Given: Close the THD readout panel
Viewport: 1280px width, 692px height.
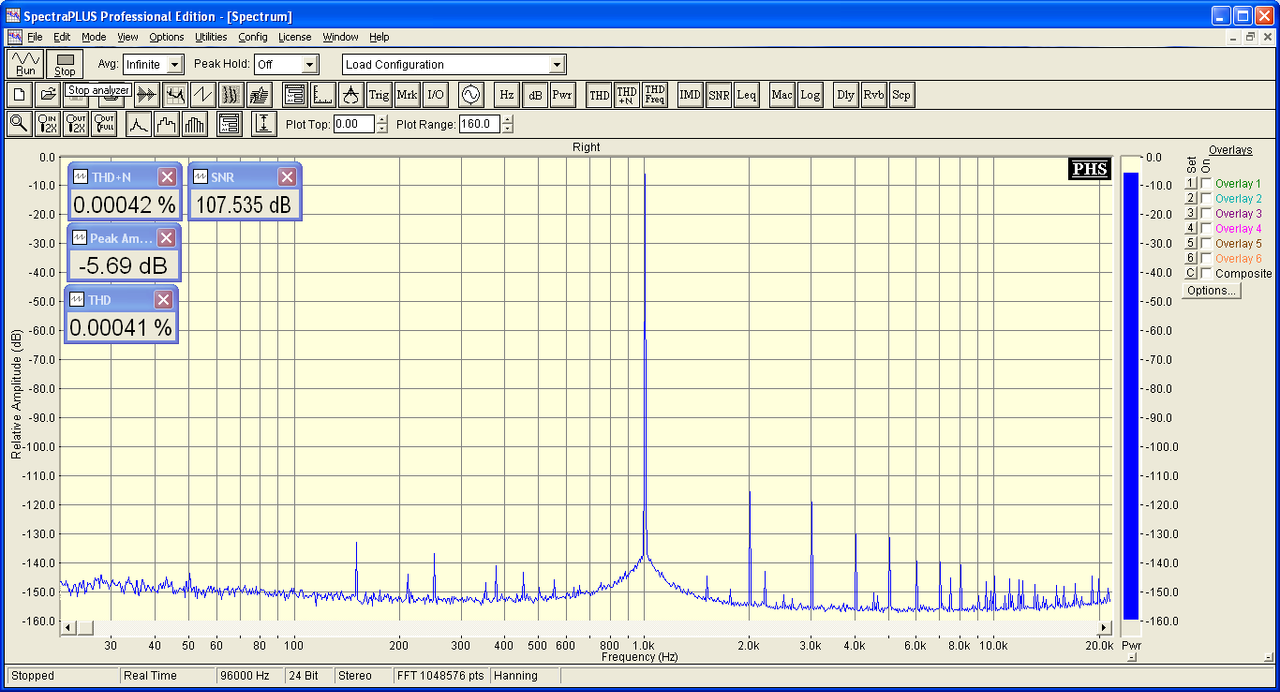Looking at the screenshot, I should click(x=163, y=300).
